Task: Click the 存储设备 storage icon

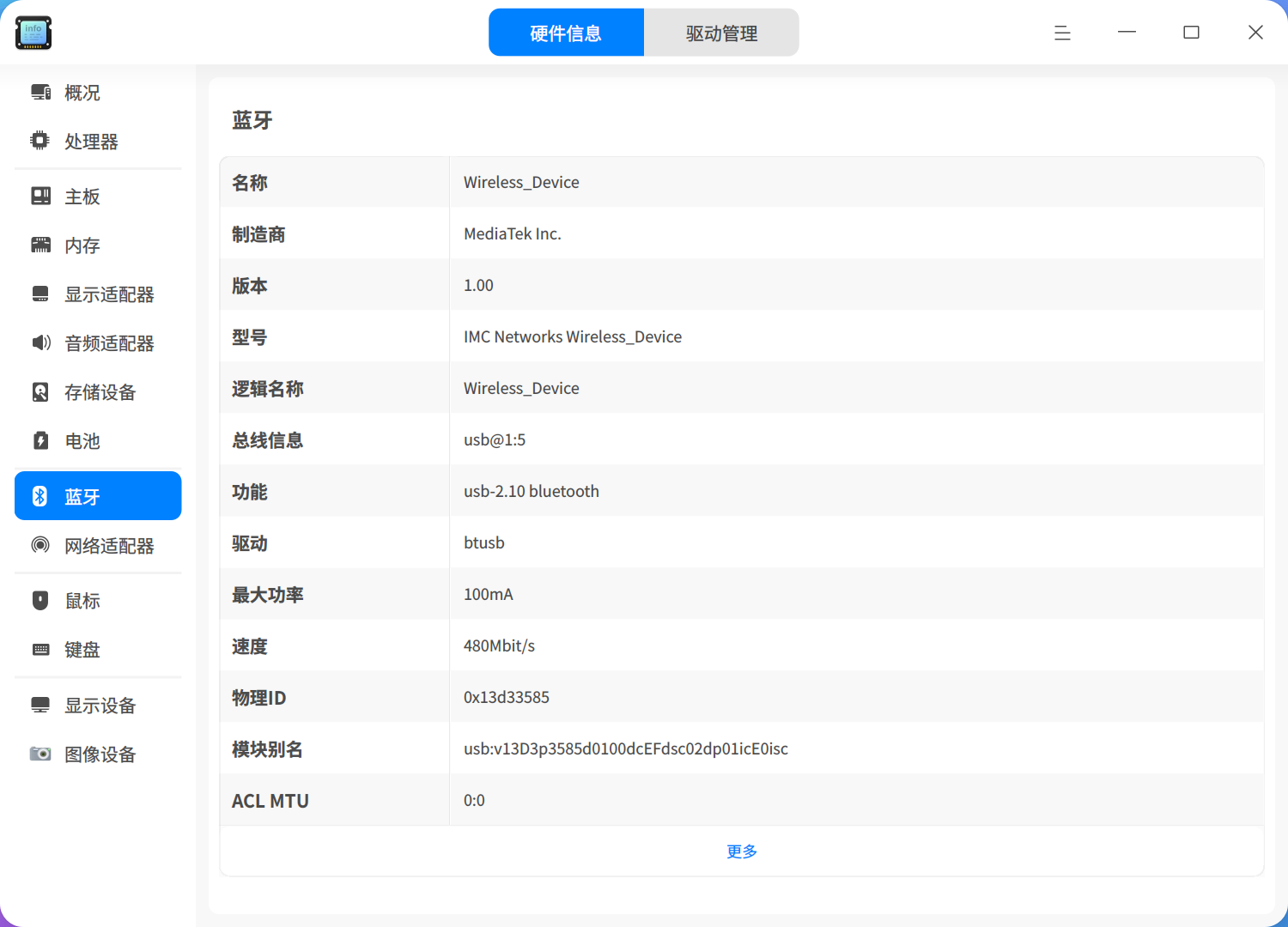Action: [40, 392]
